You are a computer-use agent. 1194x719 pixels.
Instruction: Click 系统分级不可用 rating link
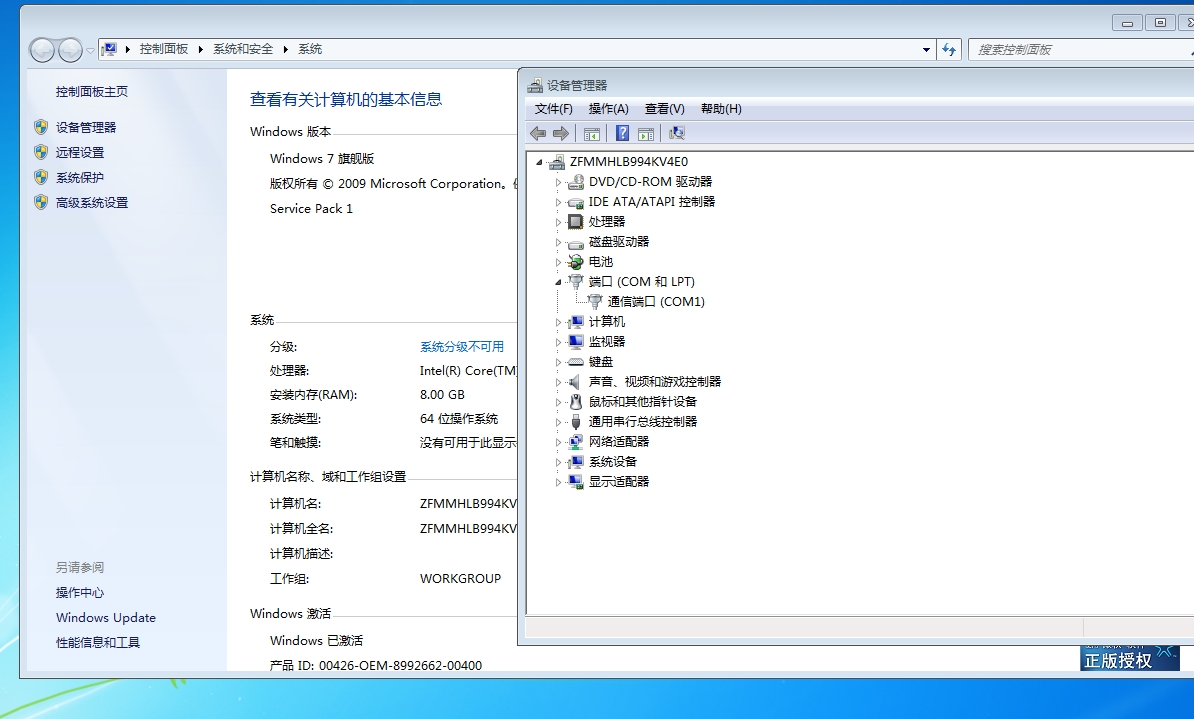(x=461, y=347)
